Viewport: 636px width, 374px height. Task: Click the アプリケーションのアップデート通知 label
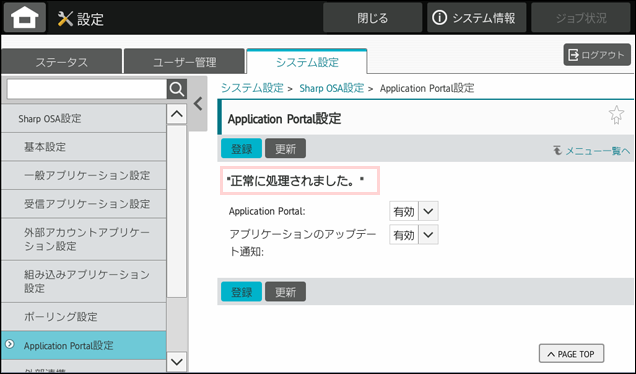pos(303,243)
